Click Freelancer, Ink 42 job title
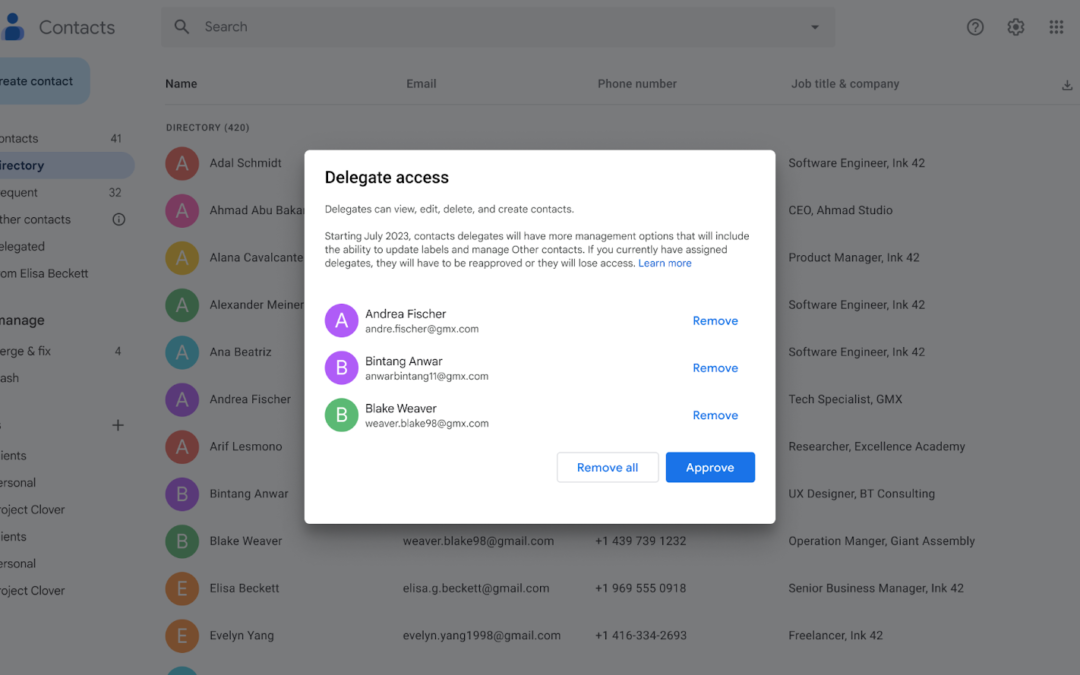The width and height of the screenshot is (1080, 675). click(835, 635)
